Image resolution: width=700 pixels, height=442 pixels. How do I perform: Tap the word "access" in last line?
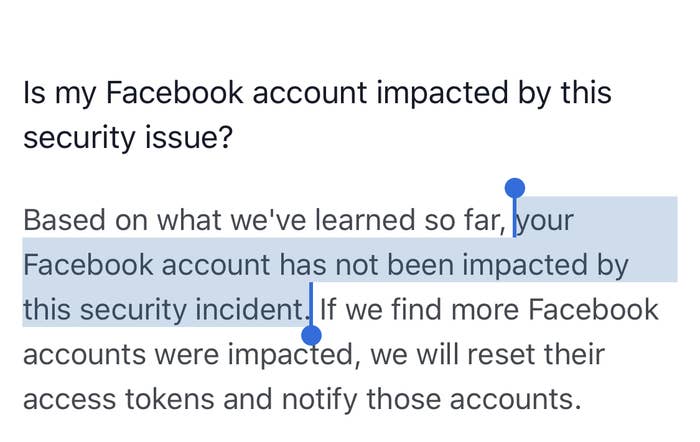tap(69, 400)
